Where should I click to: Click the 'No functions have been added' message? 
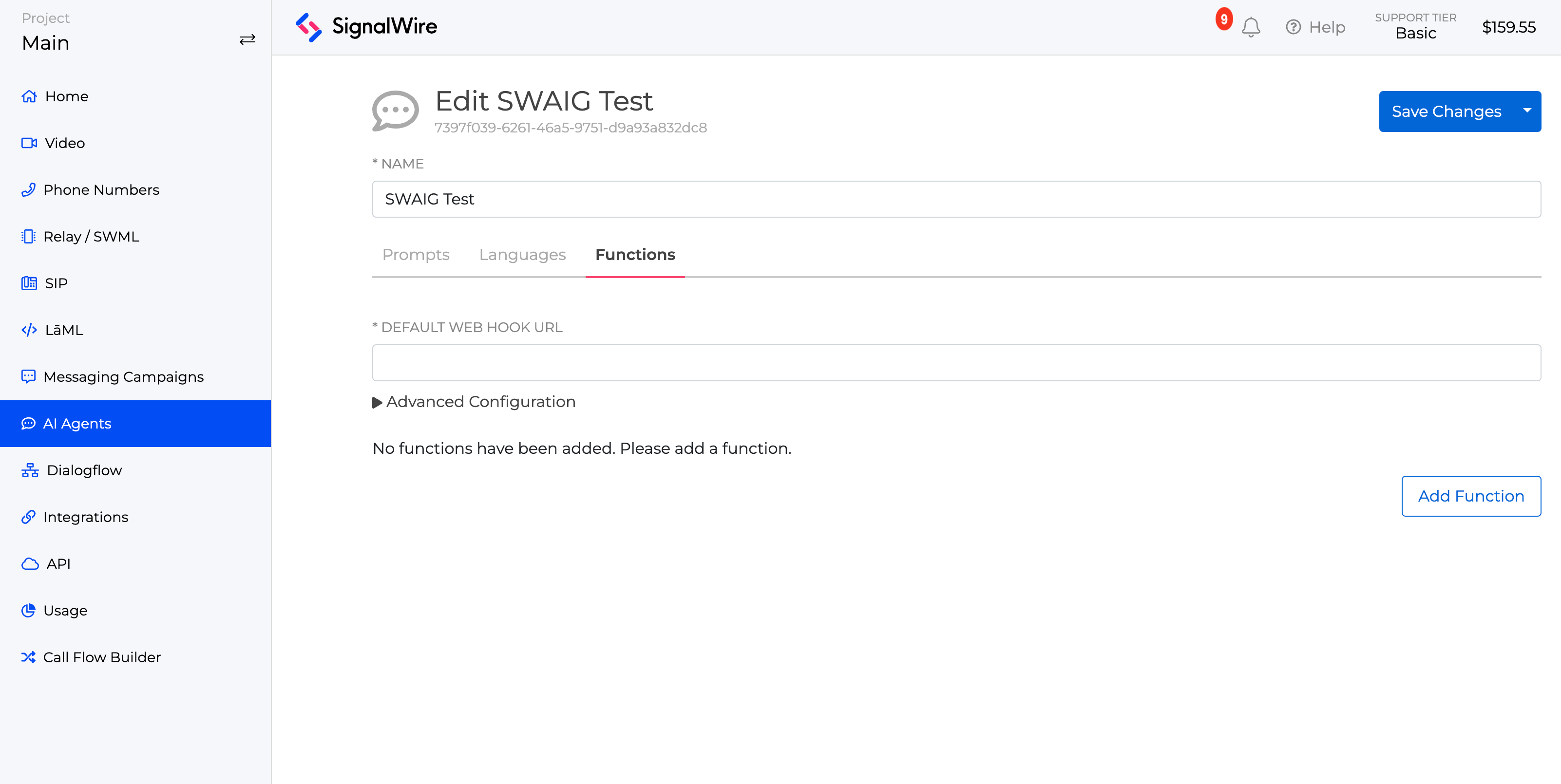[x=582, y=448]
